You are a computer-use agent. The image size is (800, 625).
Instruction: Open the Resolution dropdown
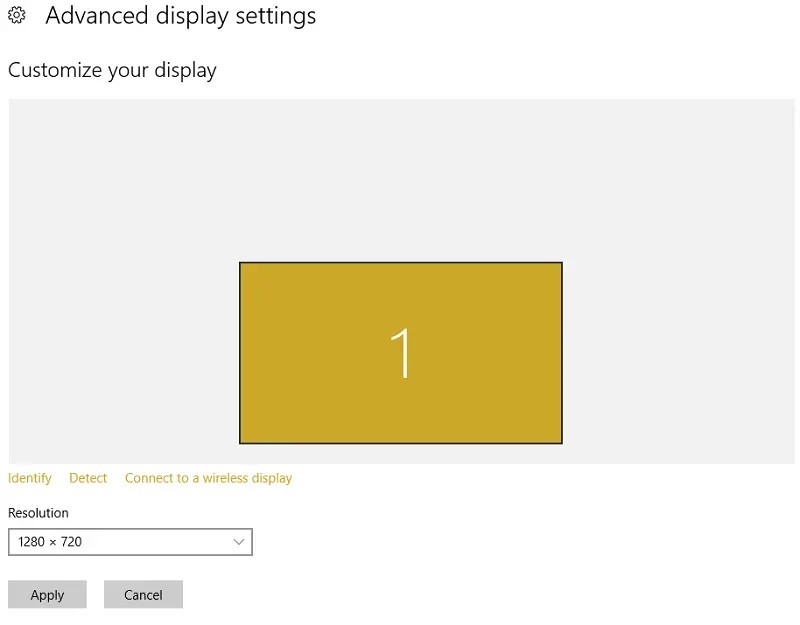click(x=130, y=541)
